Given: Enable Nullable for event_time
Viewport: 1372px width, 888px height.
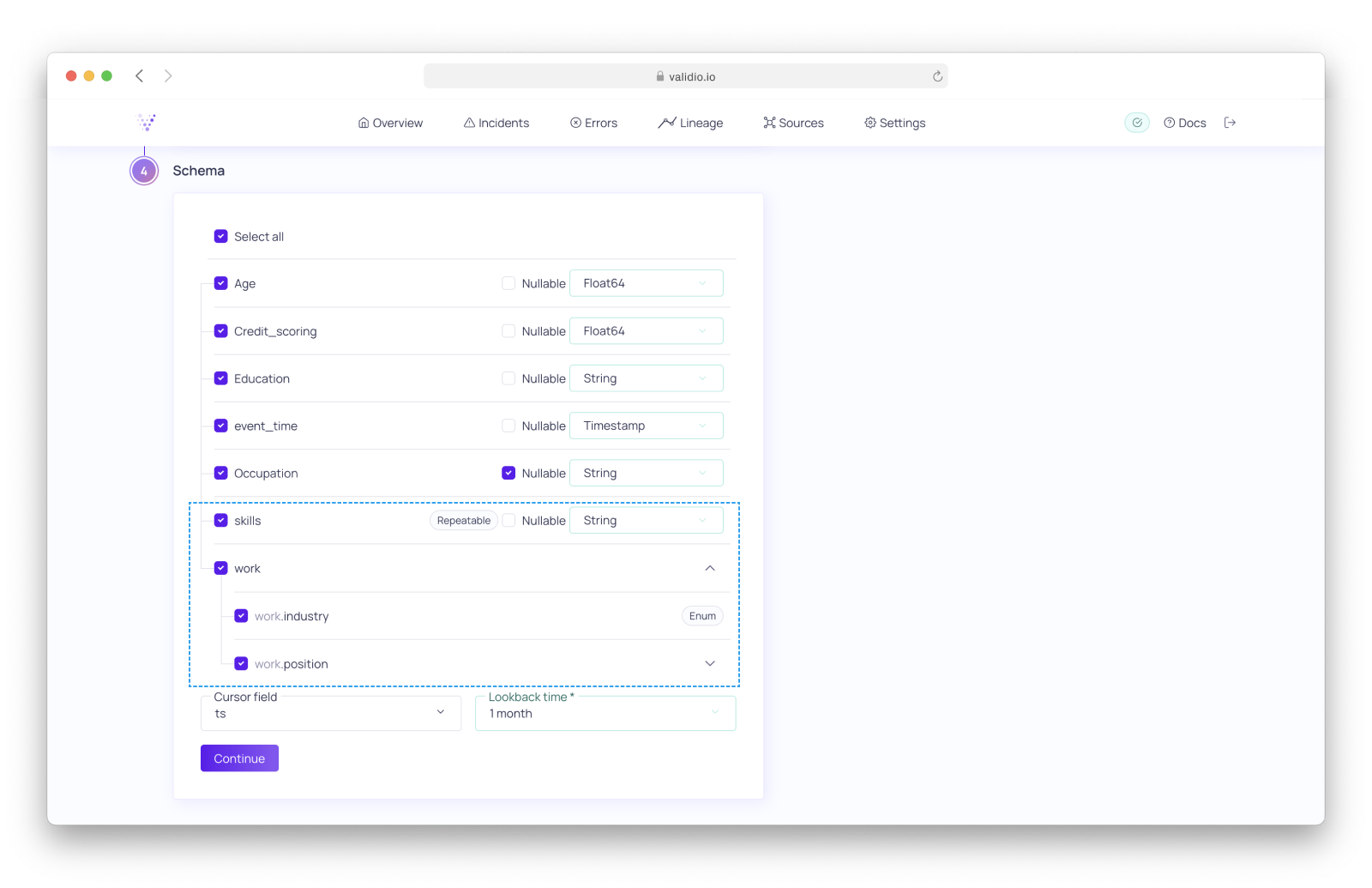Looking at the screenshot, I should tap(508, 426).
